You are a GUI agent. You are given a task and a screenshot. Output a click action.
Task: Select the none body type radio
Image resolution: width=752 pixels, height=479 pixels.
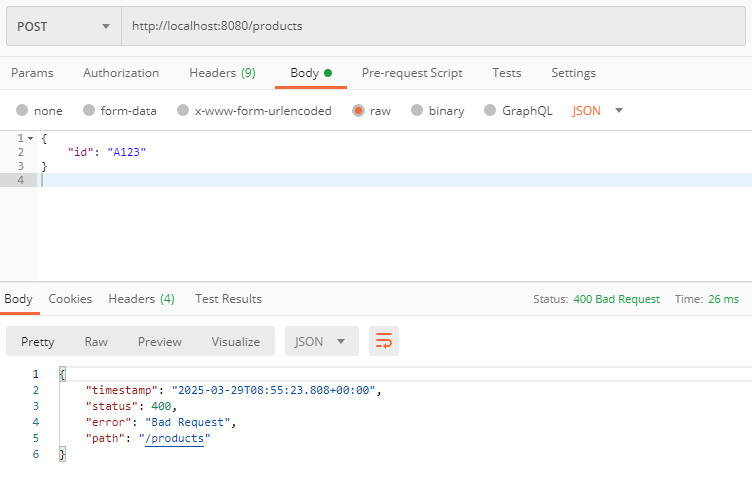pos(22,110)
